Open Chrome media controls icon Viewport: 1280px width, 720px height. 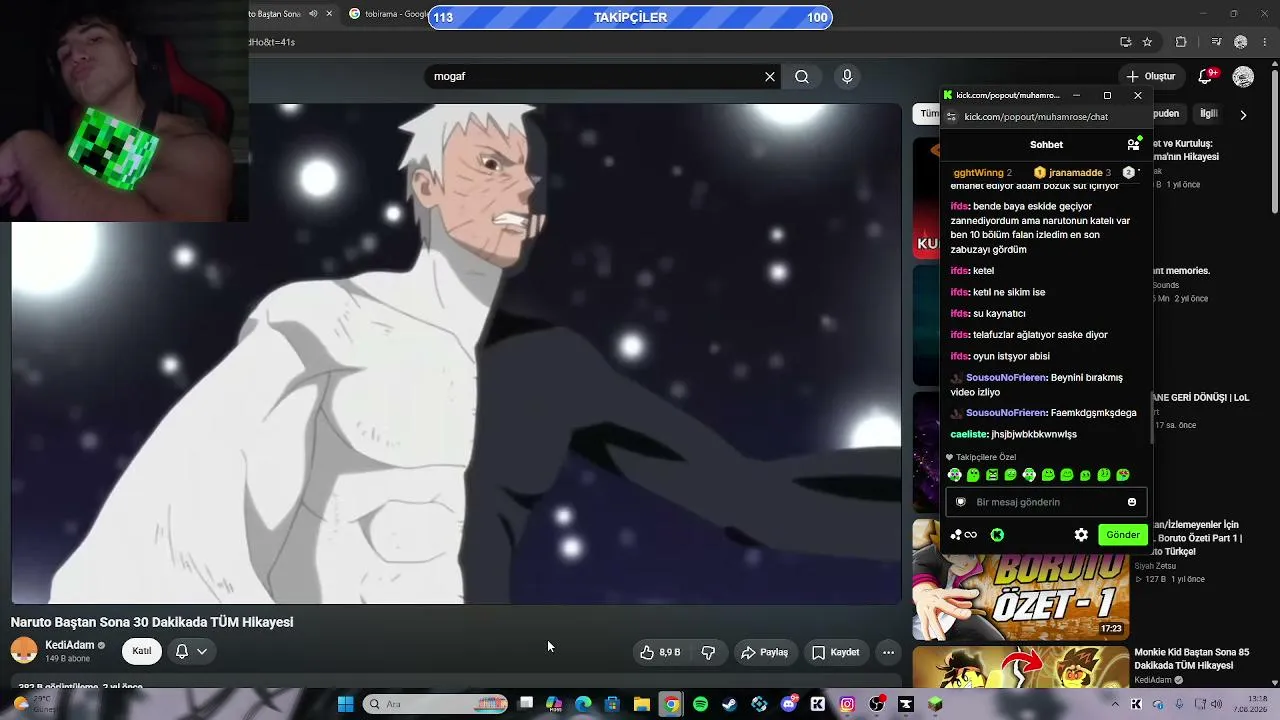pos(1216,42)
